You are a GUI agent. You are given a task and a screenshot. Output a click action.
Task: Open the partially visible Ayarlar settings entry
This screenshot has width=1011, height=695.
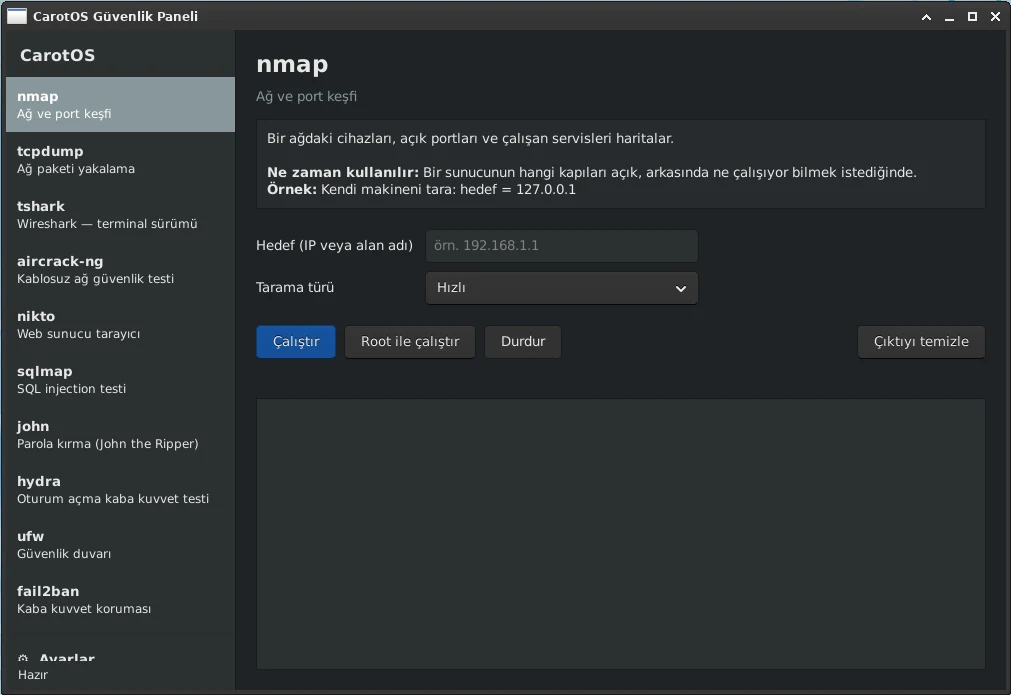(120, 656)
